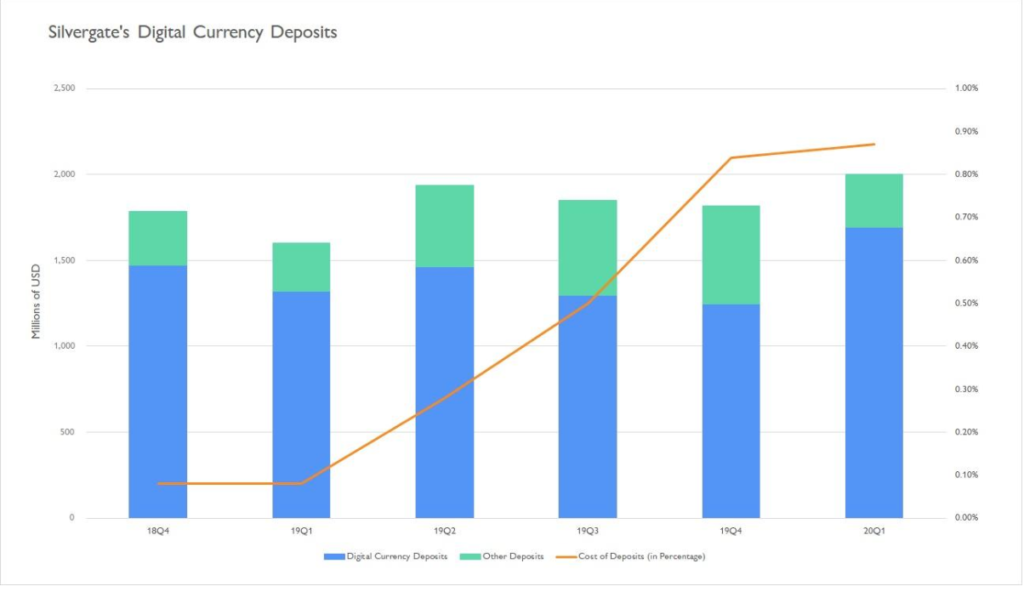Click the "0.80%" right axis label
The height and width of the screenshot is (592, 1024).
tap(967, 174)
